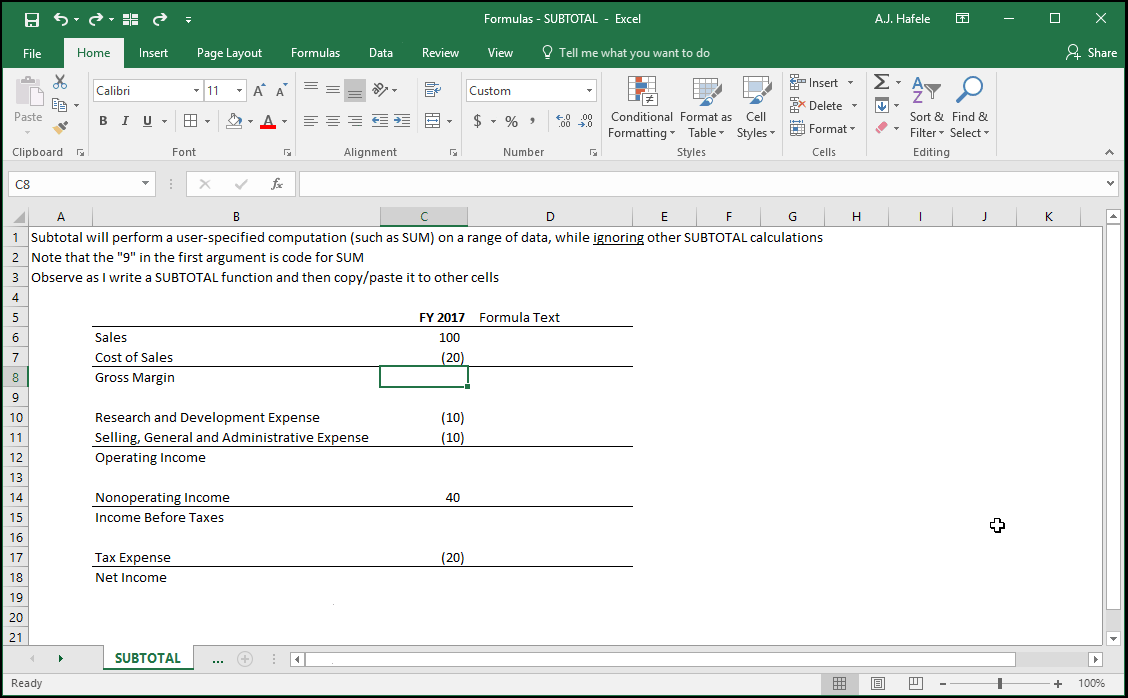Click the Accounting dollar format icon
Image resolution: width=1128 pixels, height=698 pixels.
click(477, 122)
